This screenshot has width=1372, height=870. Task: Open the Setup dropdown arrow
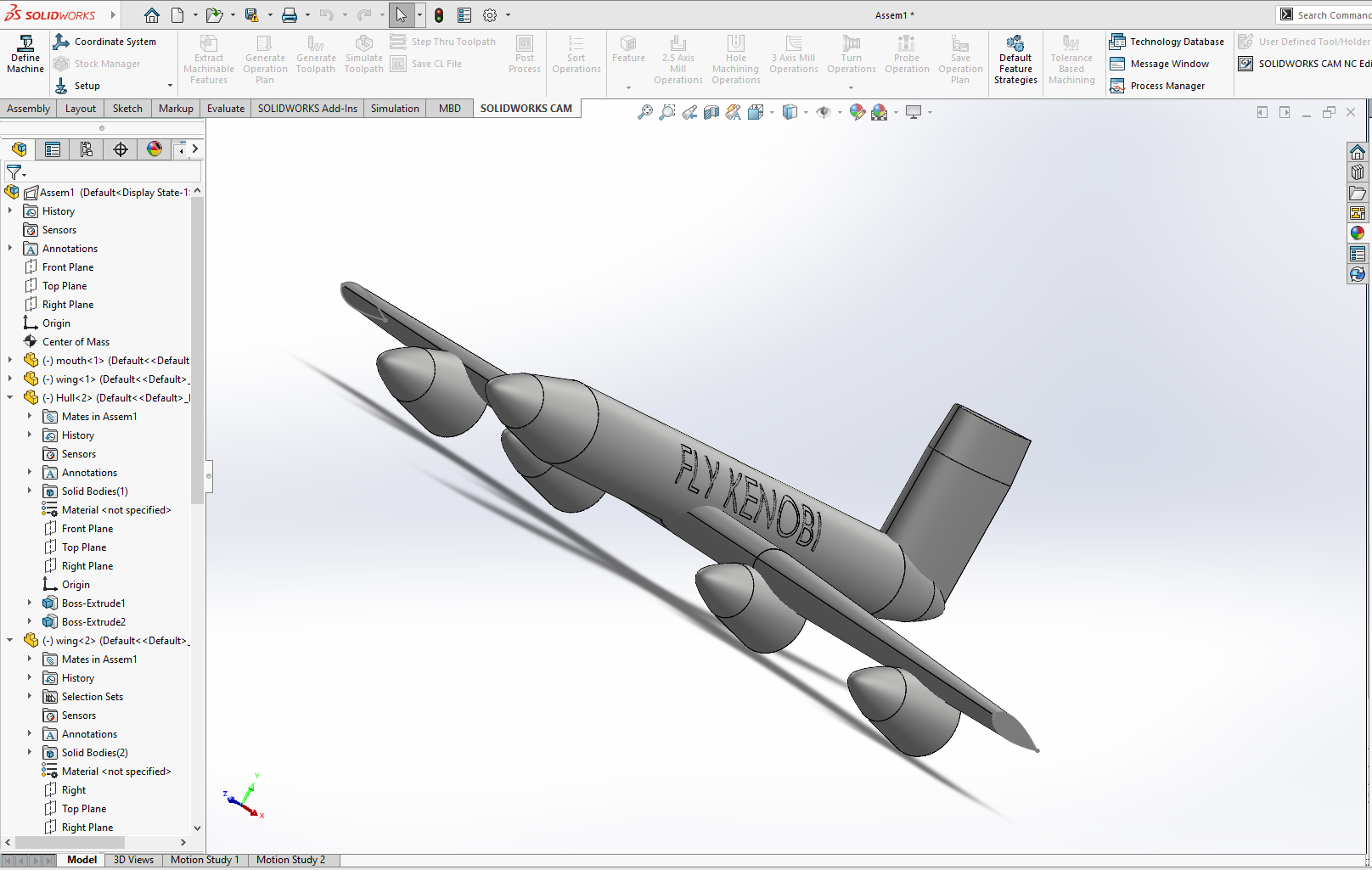click(170, 86)
